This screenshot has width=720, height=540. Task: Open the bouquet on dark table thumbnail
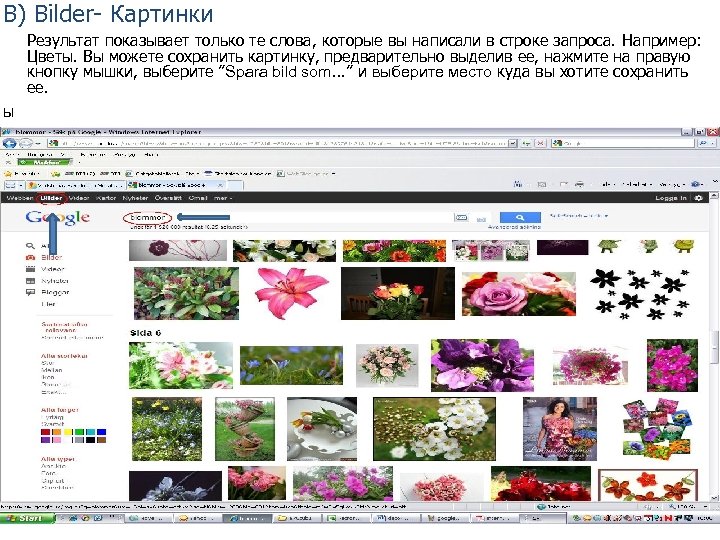(398, 293)
